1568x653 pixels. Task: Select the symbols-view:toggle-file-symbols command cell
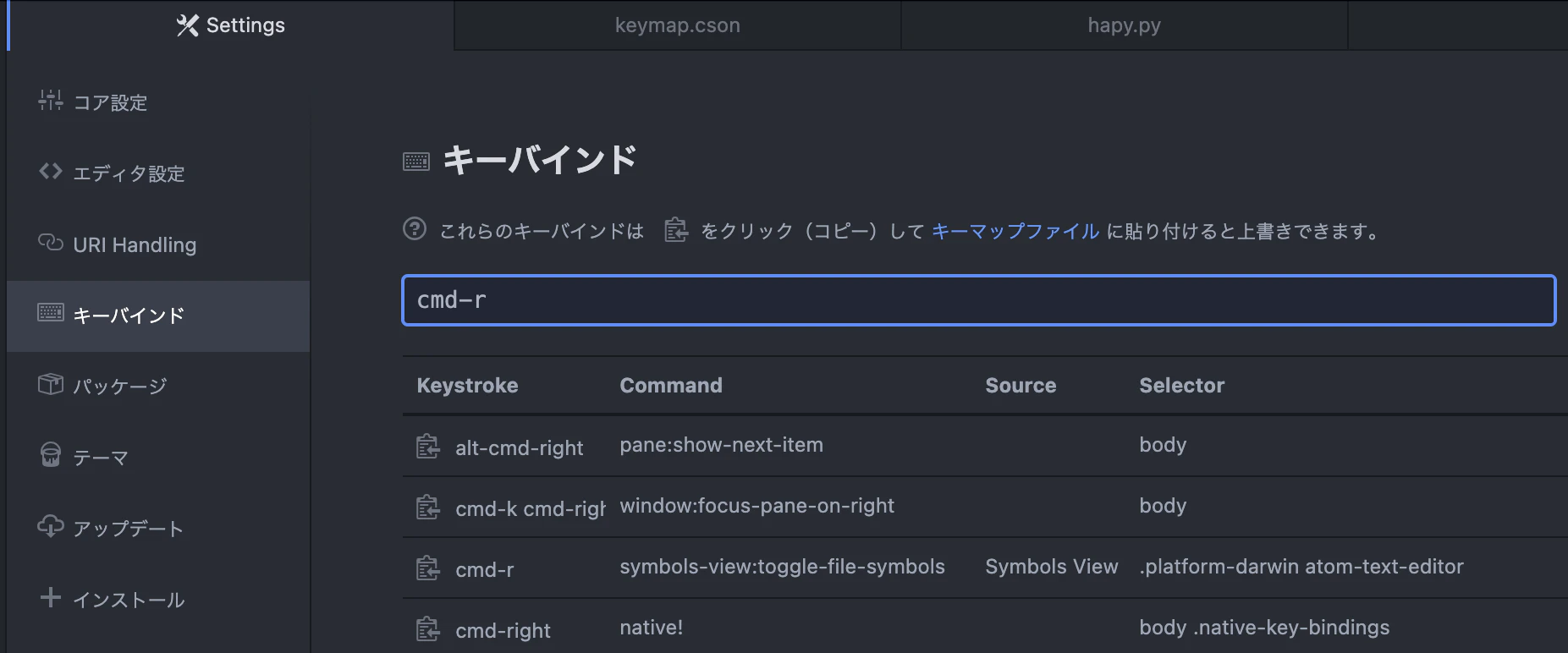coord(782,567)
